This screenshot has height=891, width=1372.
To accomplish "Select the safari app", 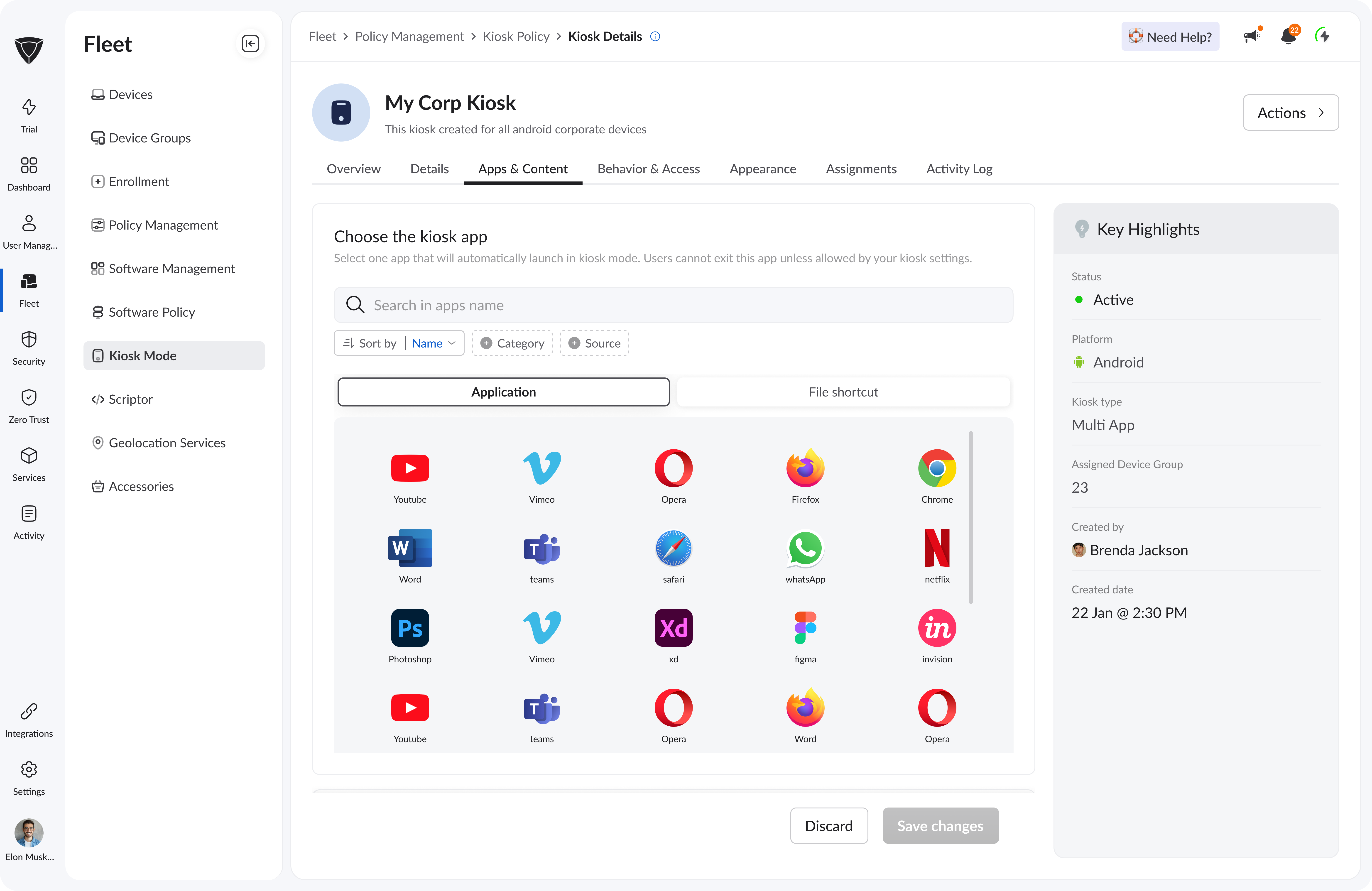I will 673,556.
